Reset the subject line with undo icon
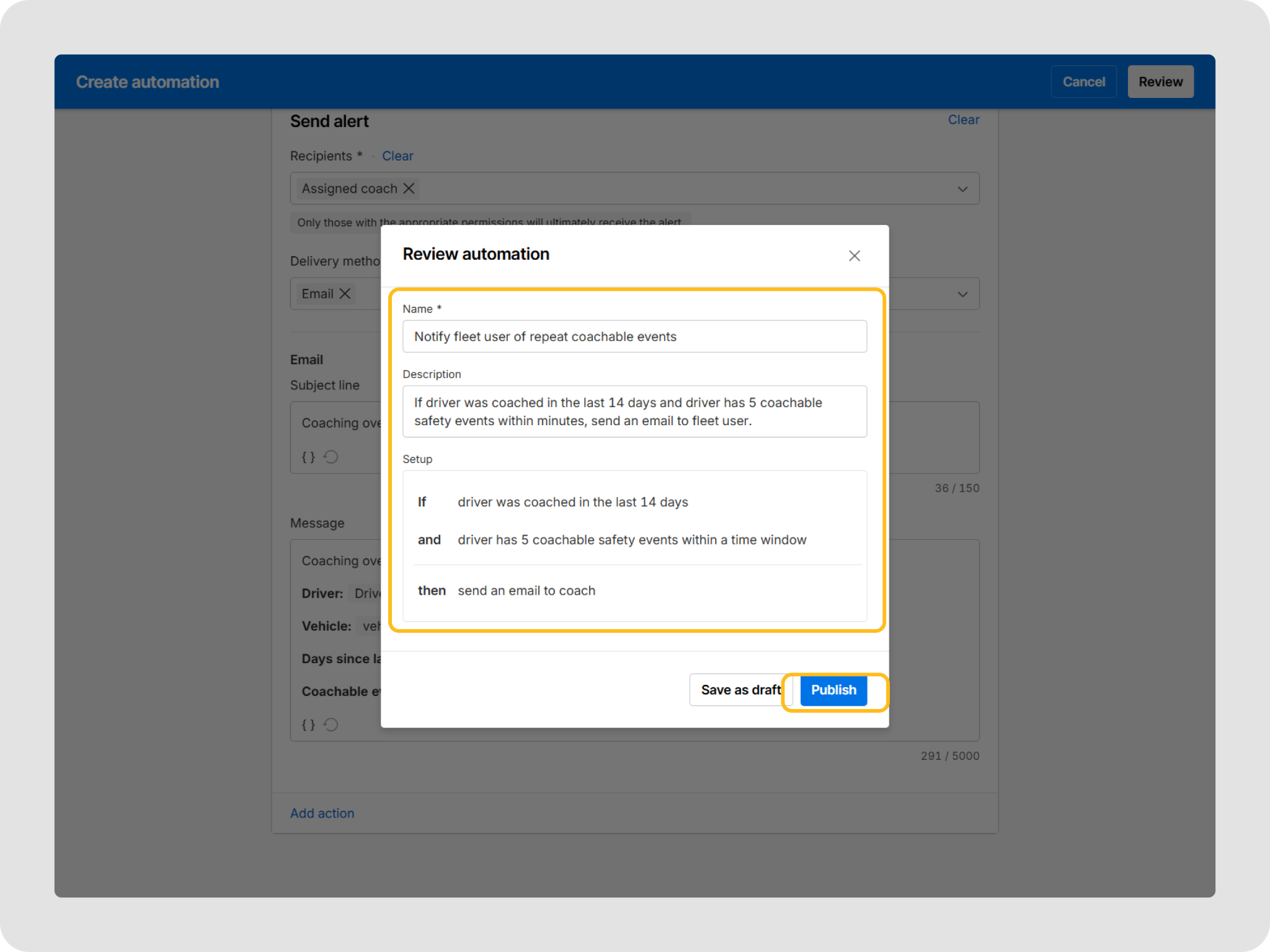This screenshot has width=1270, height=952. pos(331,457)
